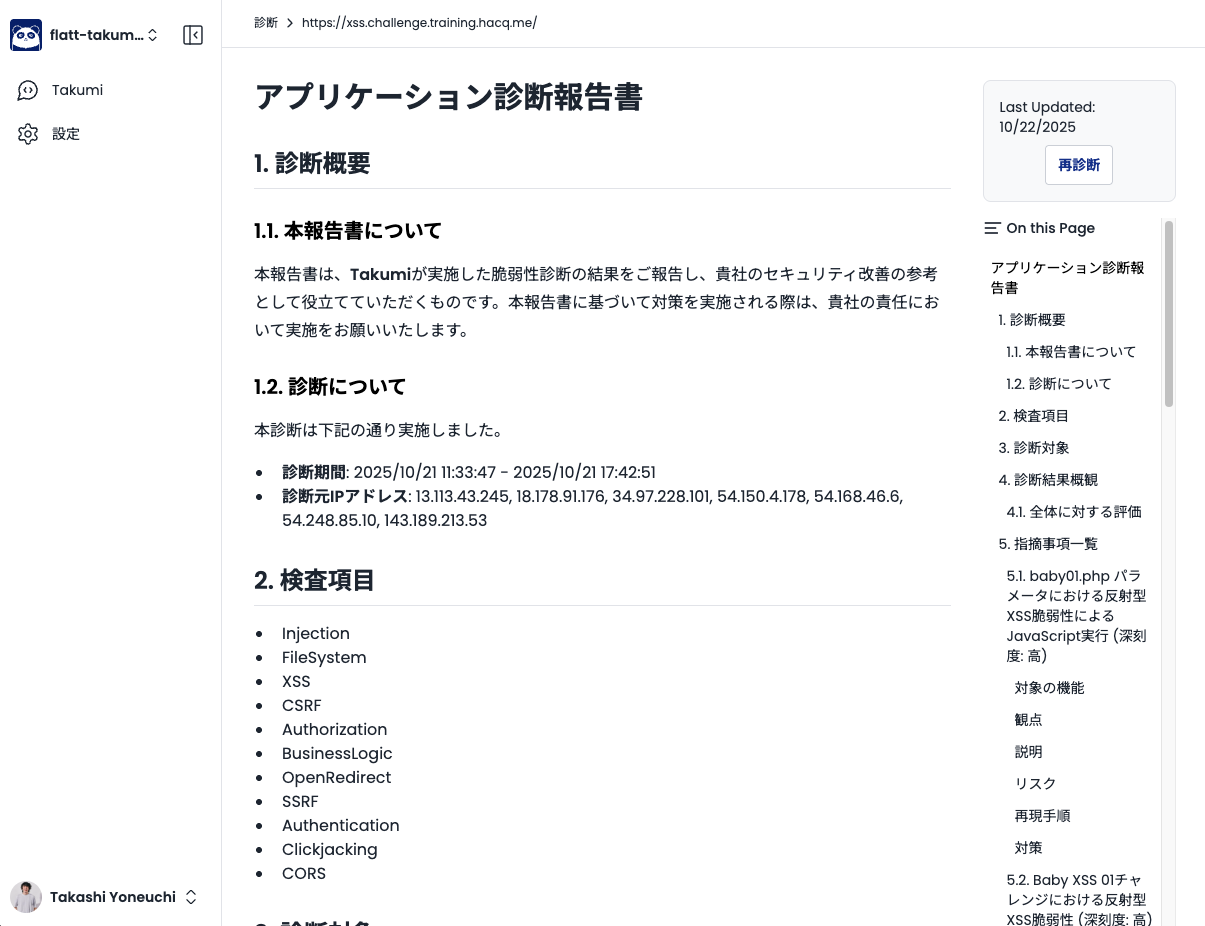
Task: Select the Takumi chat icon in sidebar
Action: 28,90
